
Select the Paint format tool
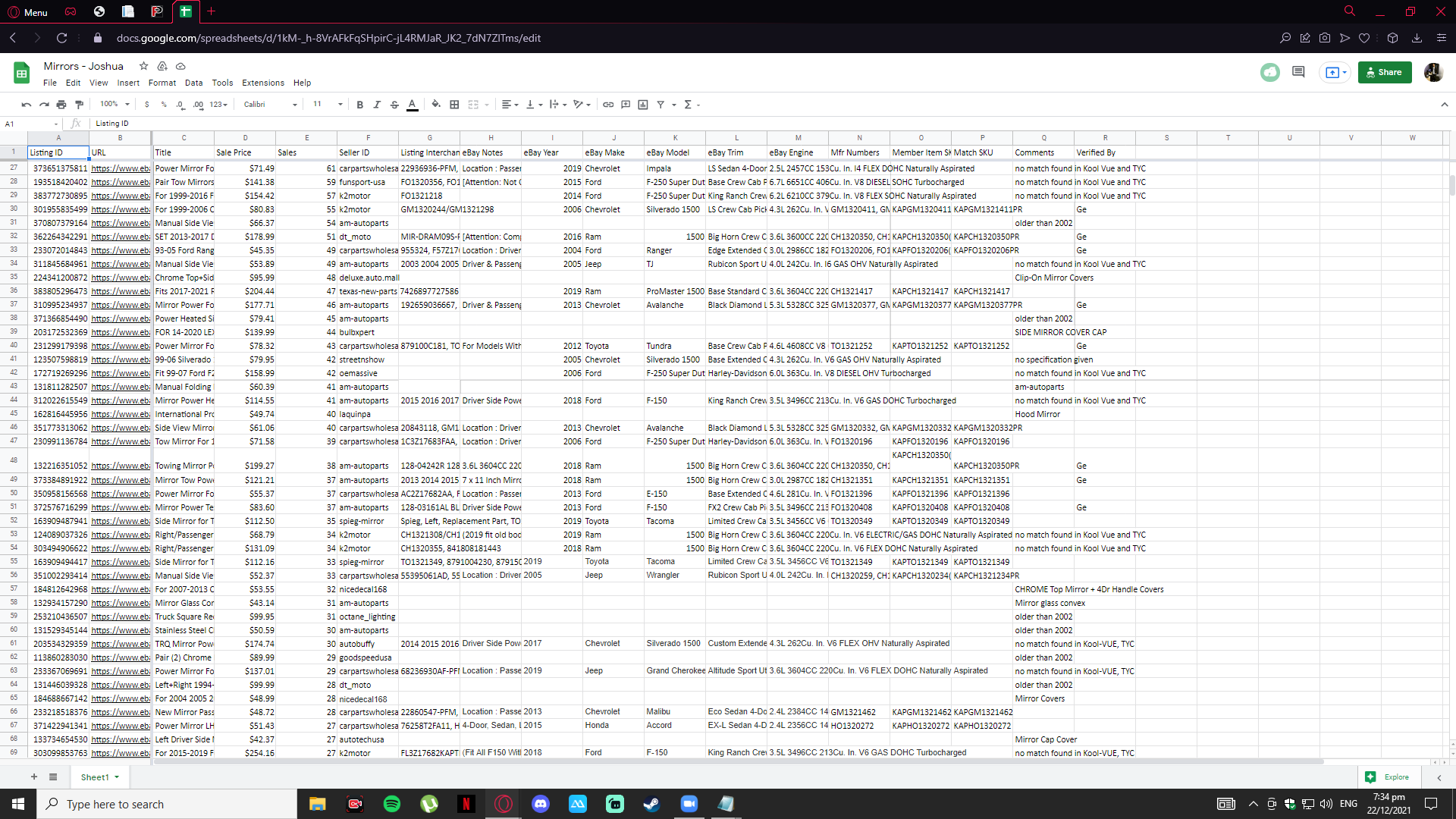[79, 105]
